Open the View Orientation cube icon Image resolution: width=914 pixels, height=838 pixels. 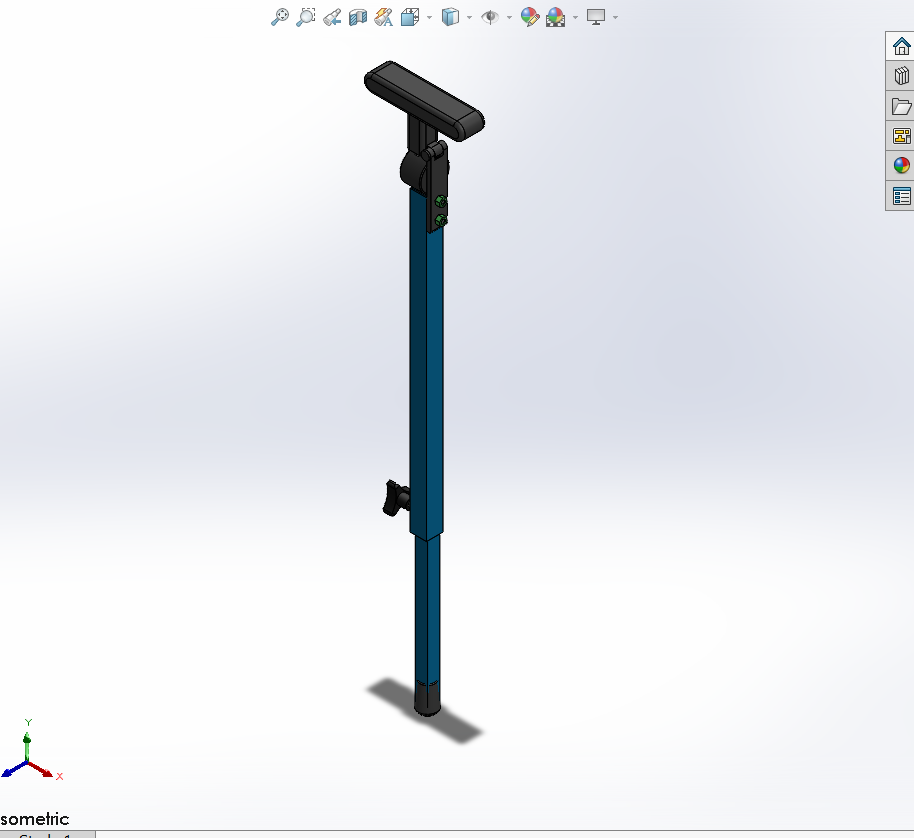pyautogui.click(x=409, y=17)
